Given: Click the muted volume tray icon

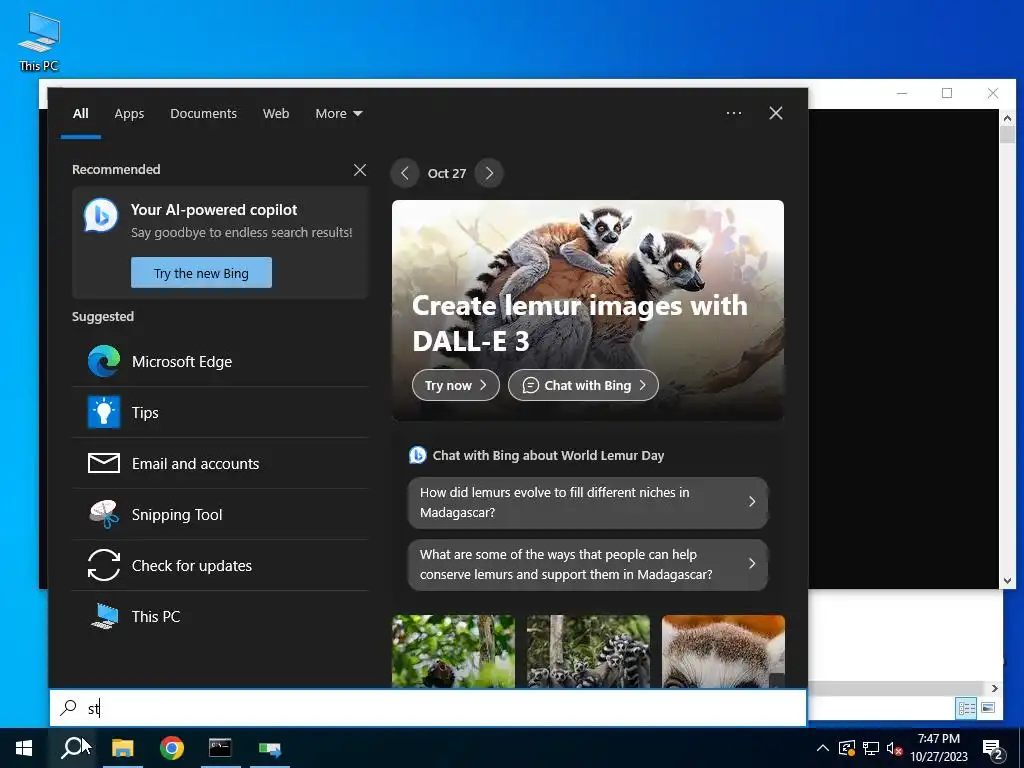Looking at the screenshot, I should click(x=895, y=748).
